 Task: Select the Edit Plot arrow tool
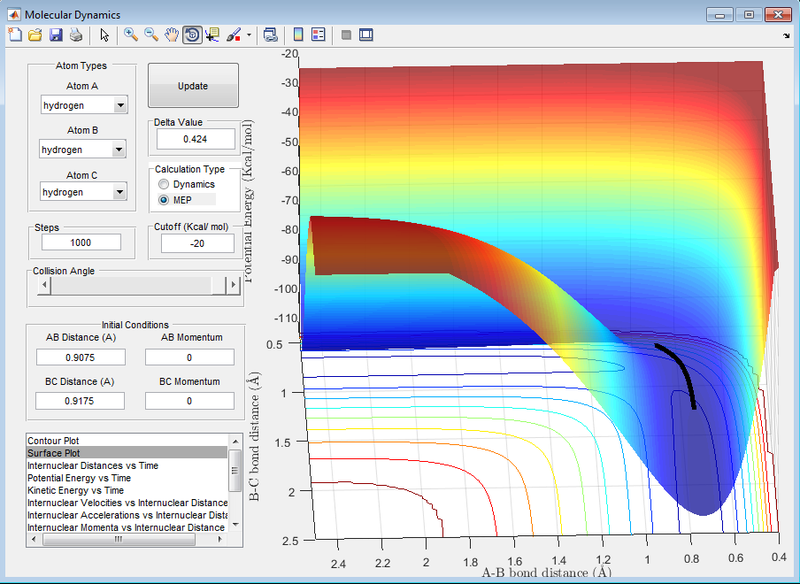tap(105, 35)
